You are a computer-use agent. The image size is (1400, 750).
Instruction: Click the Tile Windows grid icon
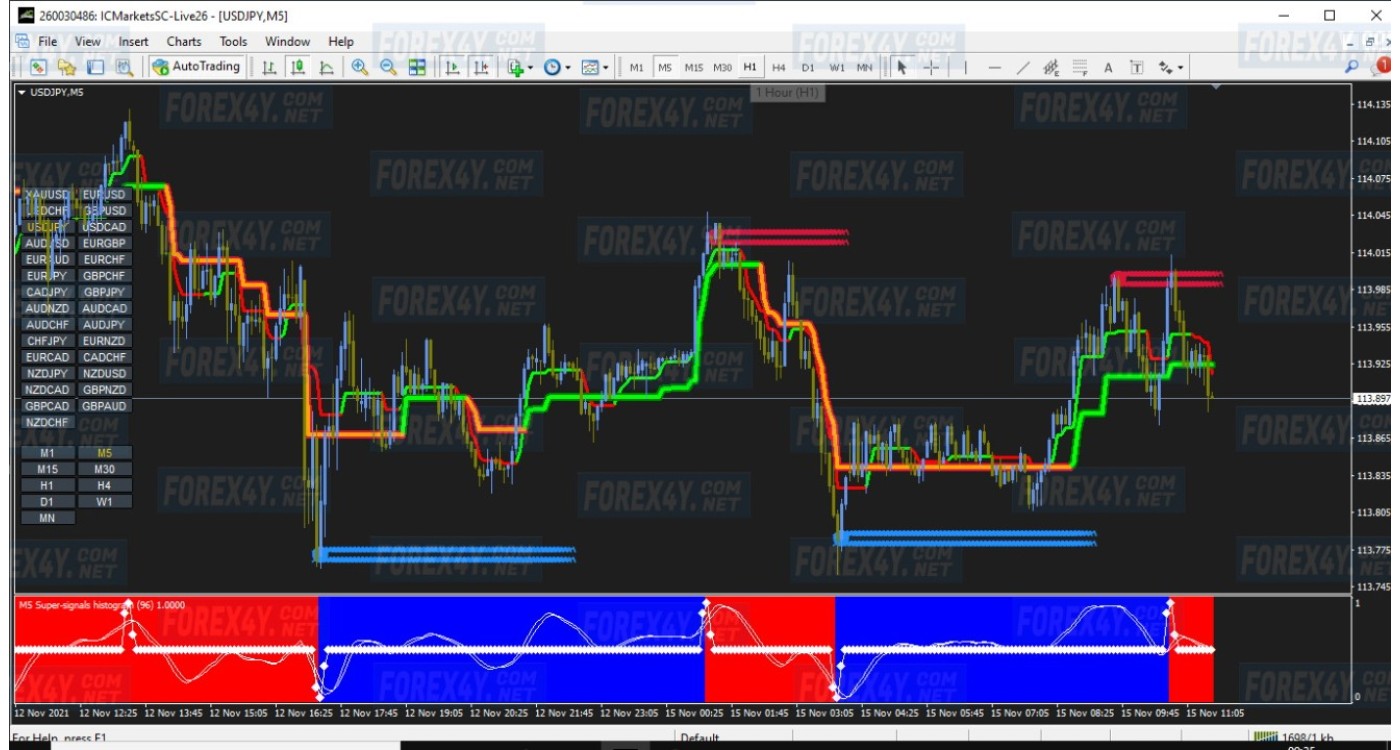[417, 67]
